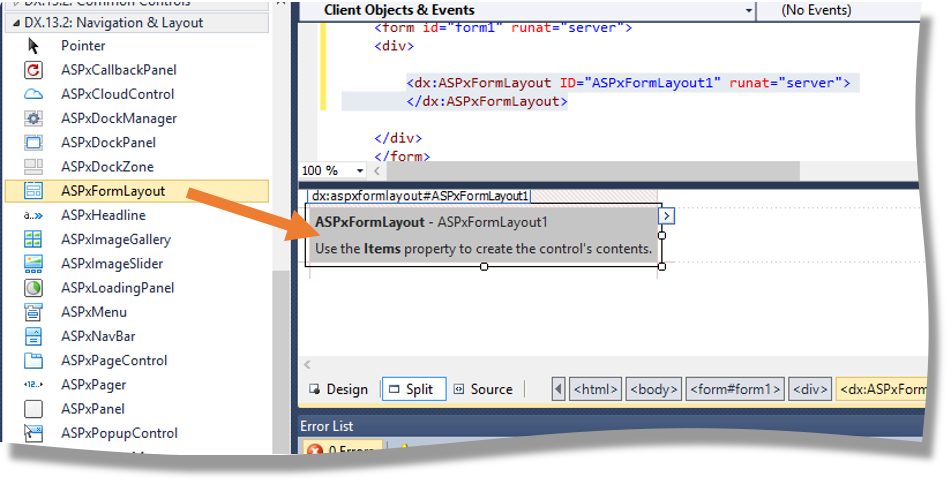Click the <dx:ASPxFormLayout ID="ASPxFormLayout1" code line
The image size is (949, 482).
tap(628, 83)
